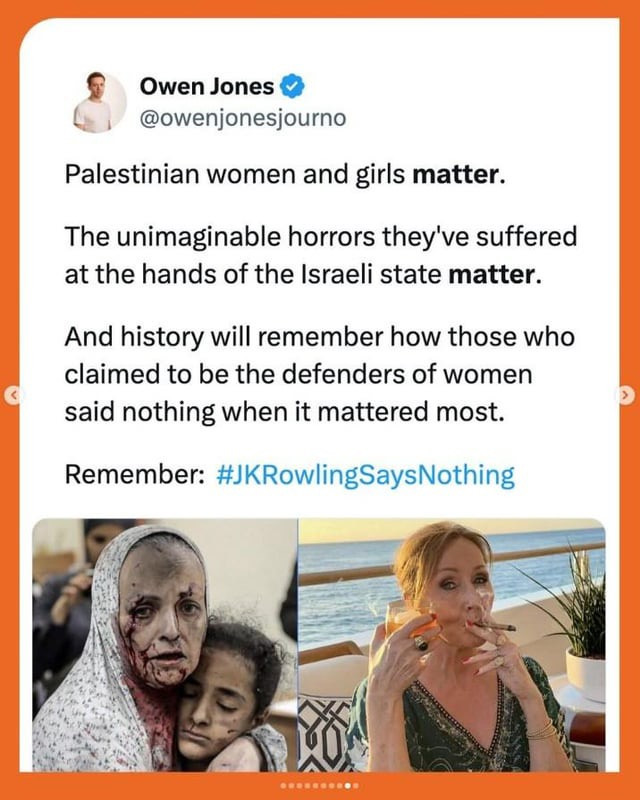
Task: Advance to the next carousel slide arrow
Action: (626, 395)
